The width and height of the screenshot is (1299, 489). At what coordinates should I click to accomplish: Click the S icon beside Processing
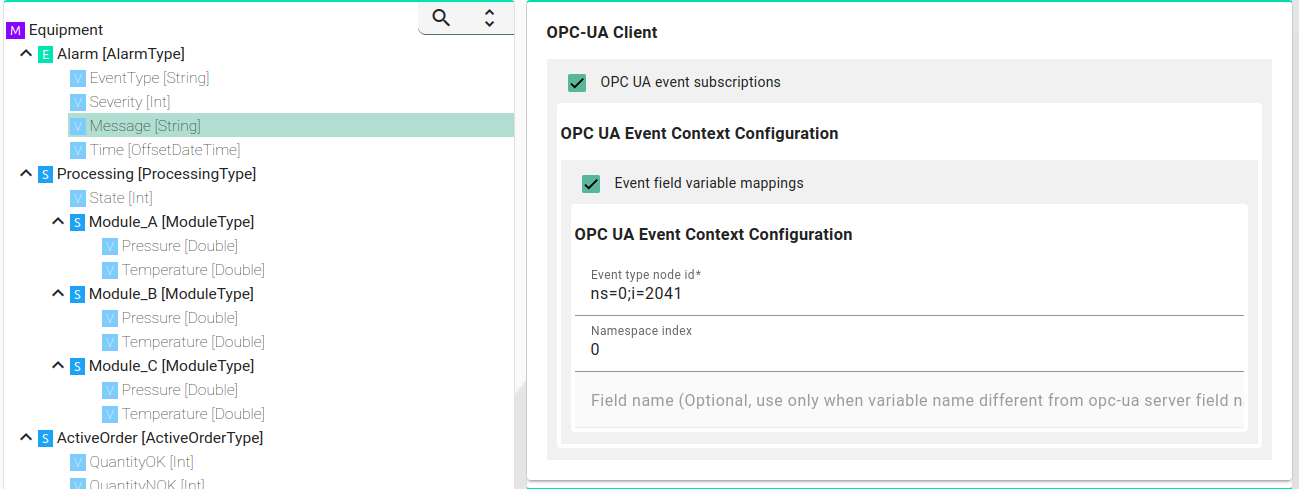[x=46, y=174]
